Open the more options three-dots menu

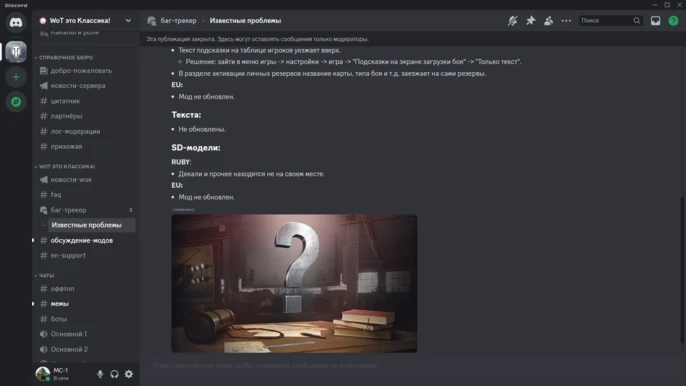[566, 21]
